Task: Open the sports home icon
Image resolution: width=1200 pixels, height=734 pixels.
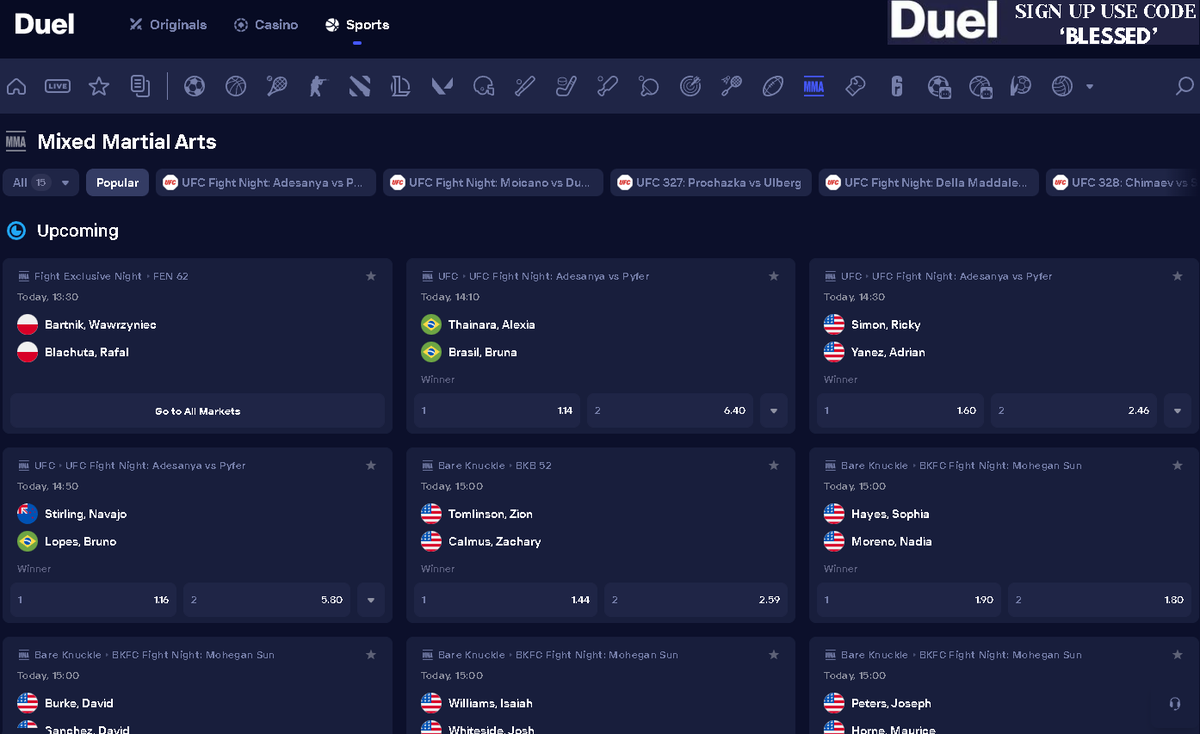Action: pos(16,87)
